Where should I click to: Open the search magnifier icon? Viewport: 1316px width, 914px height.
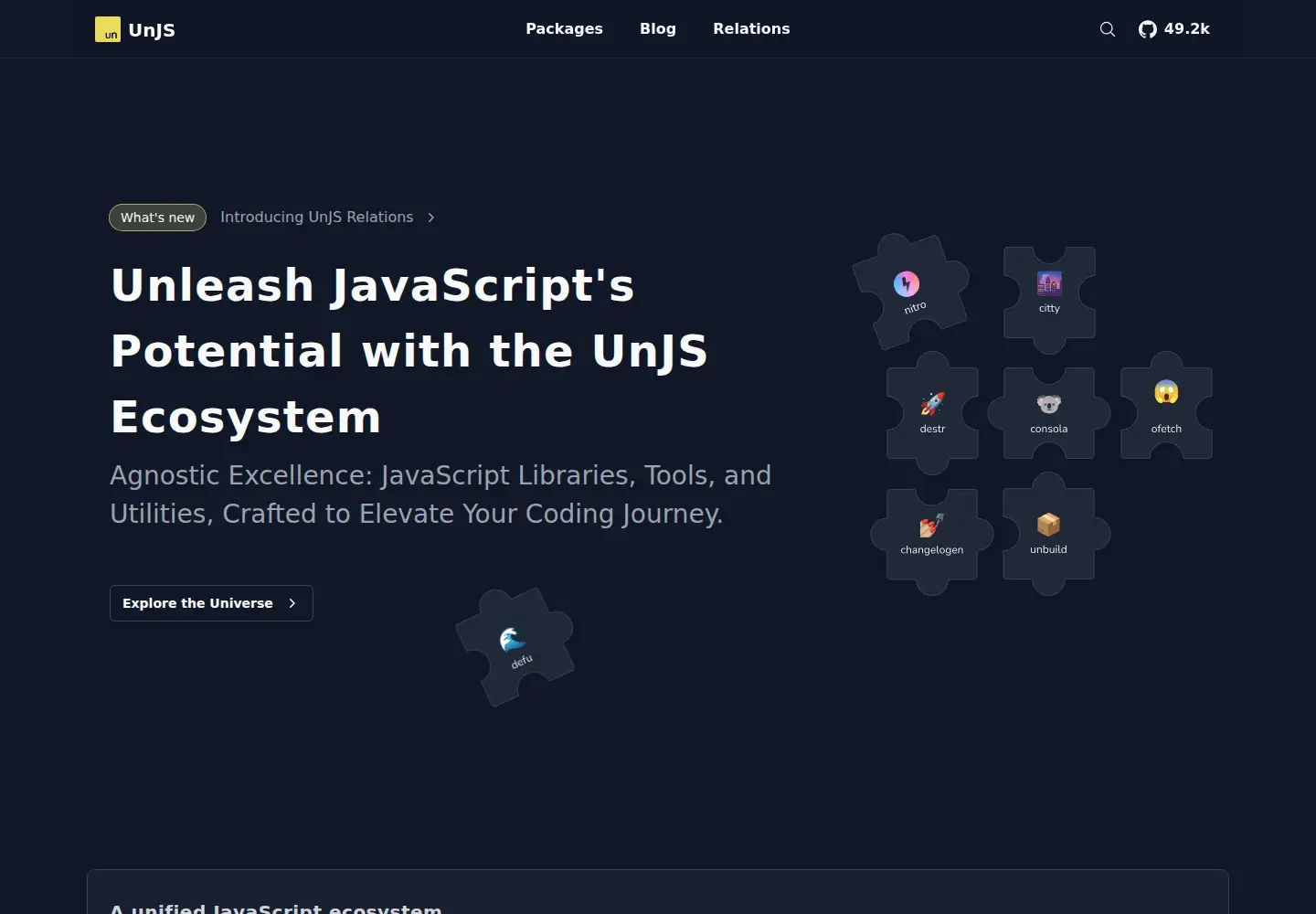pos(1108,29)
